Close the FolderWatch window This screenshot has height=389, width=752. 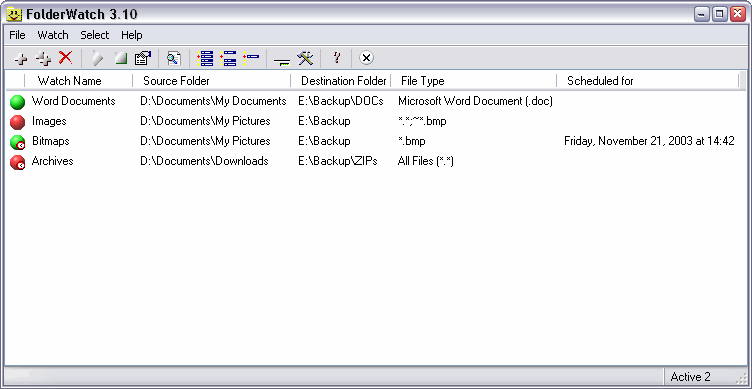point(738,14)
